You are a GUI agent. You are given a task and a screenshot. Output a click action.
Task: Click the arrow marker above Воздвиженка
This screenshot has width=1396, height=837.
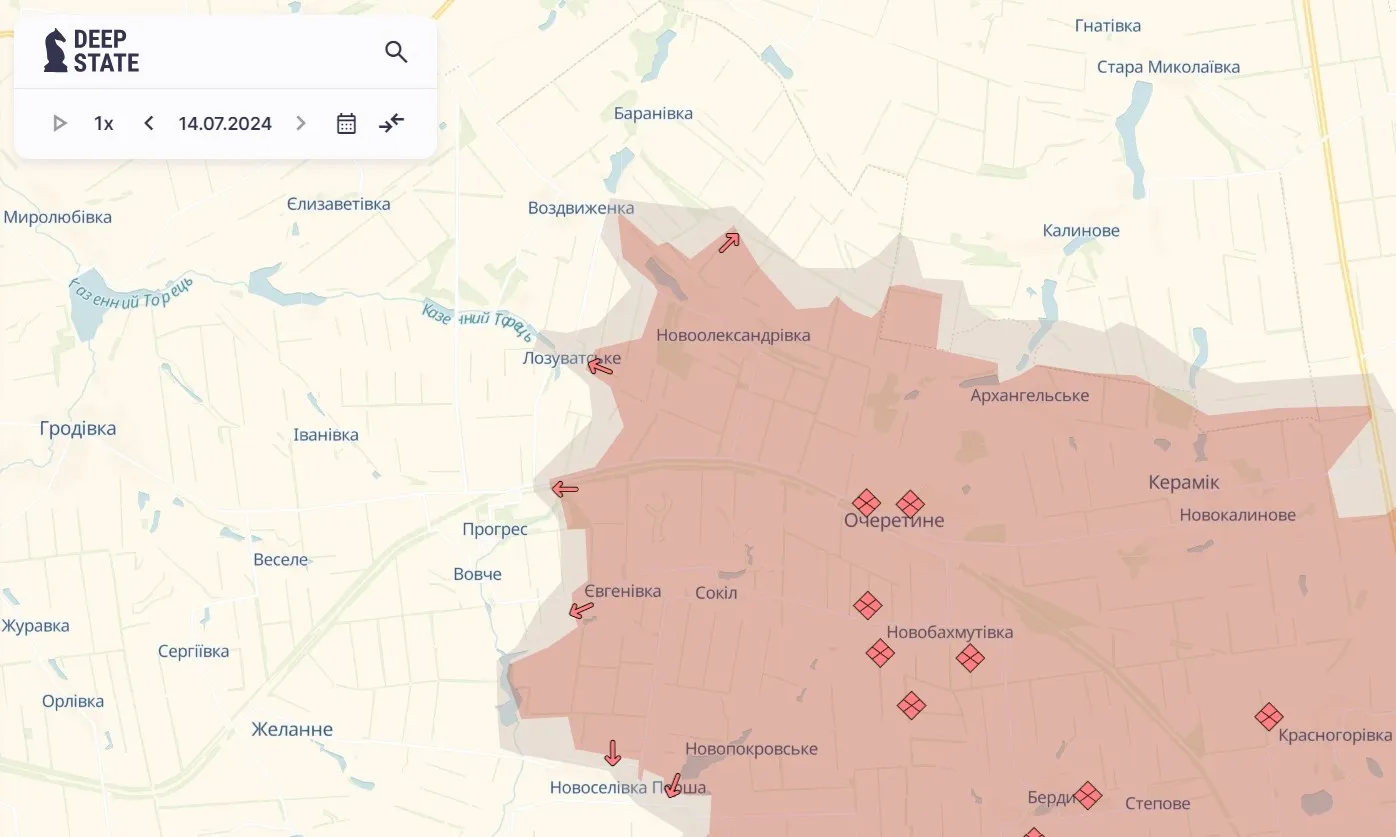(728, 241)
